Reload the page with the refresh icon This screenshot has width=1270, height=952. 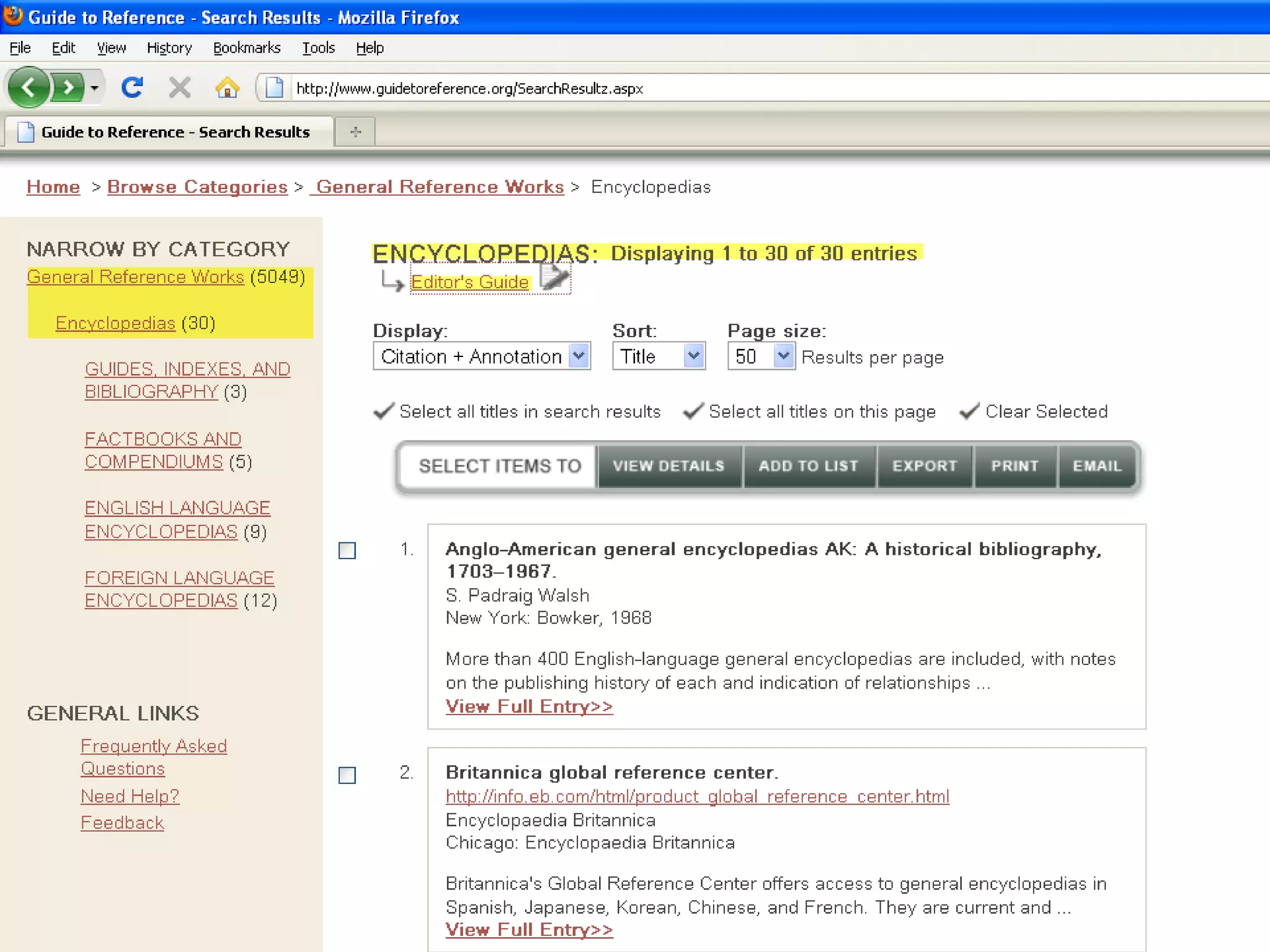pos(132,87)
